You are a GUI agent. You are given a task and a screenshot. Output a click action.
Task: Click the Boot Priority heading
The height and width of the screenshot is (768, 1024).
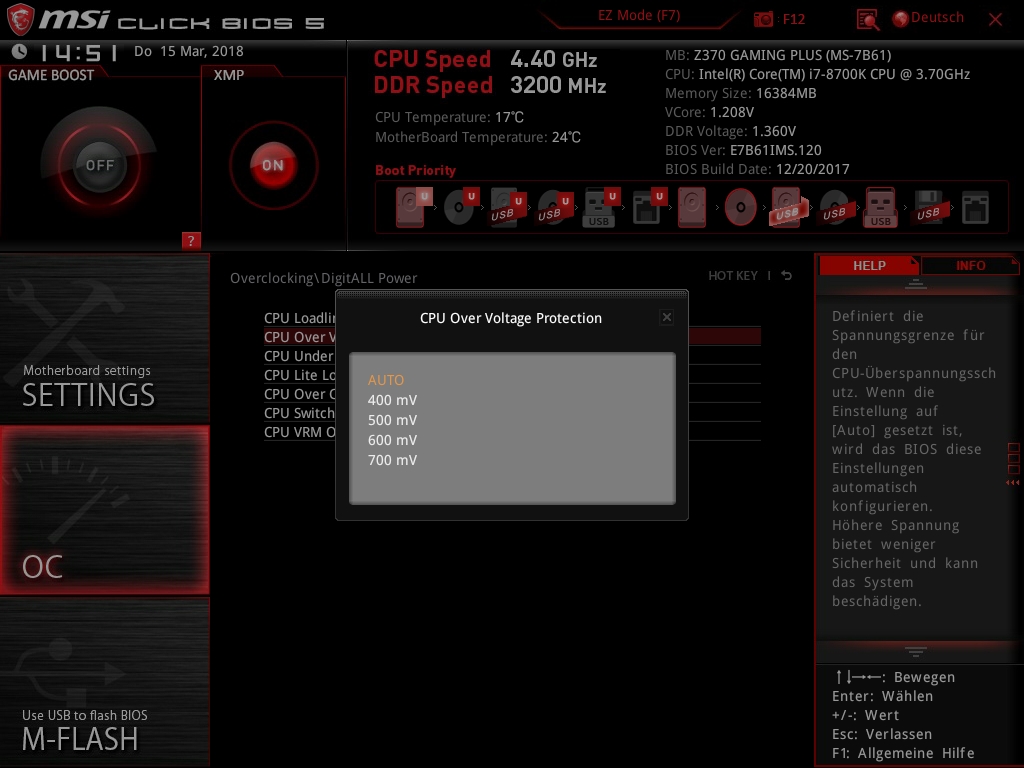pyautogui.click(x=415, y=170)
